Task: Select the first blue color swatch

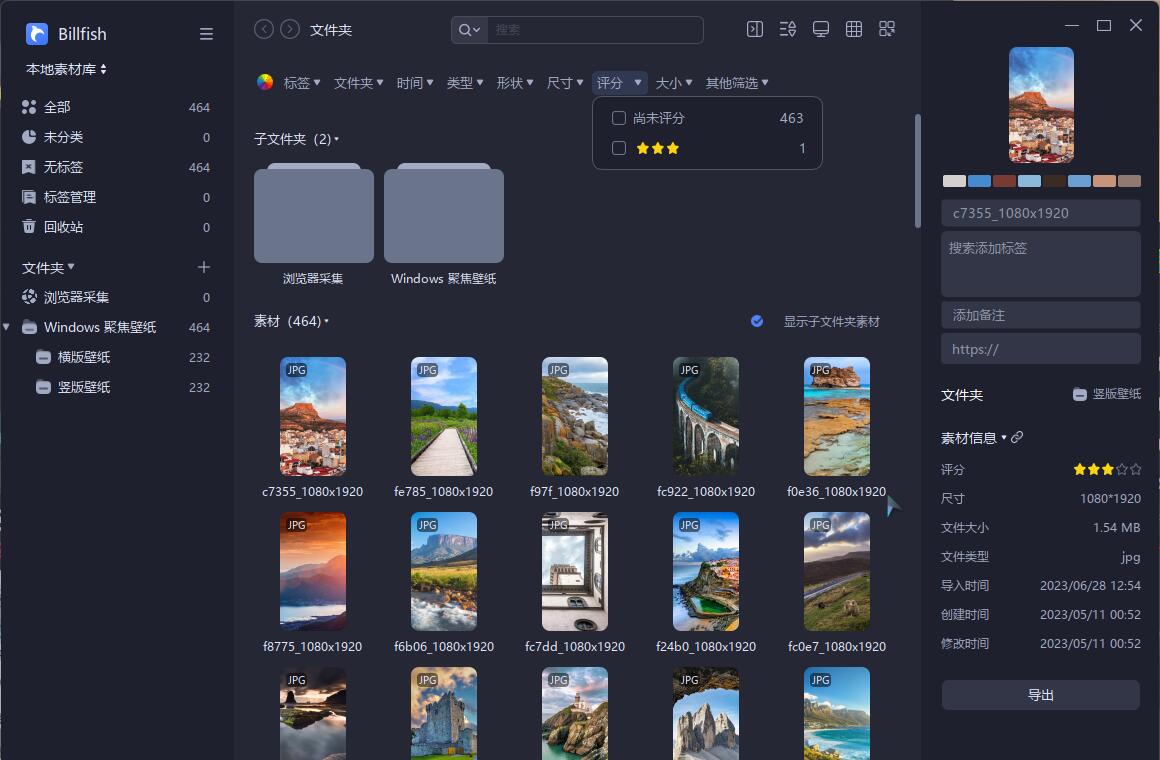Action: coord(979,181)
